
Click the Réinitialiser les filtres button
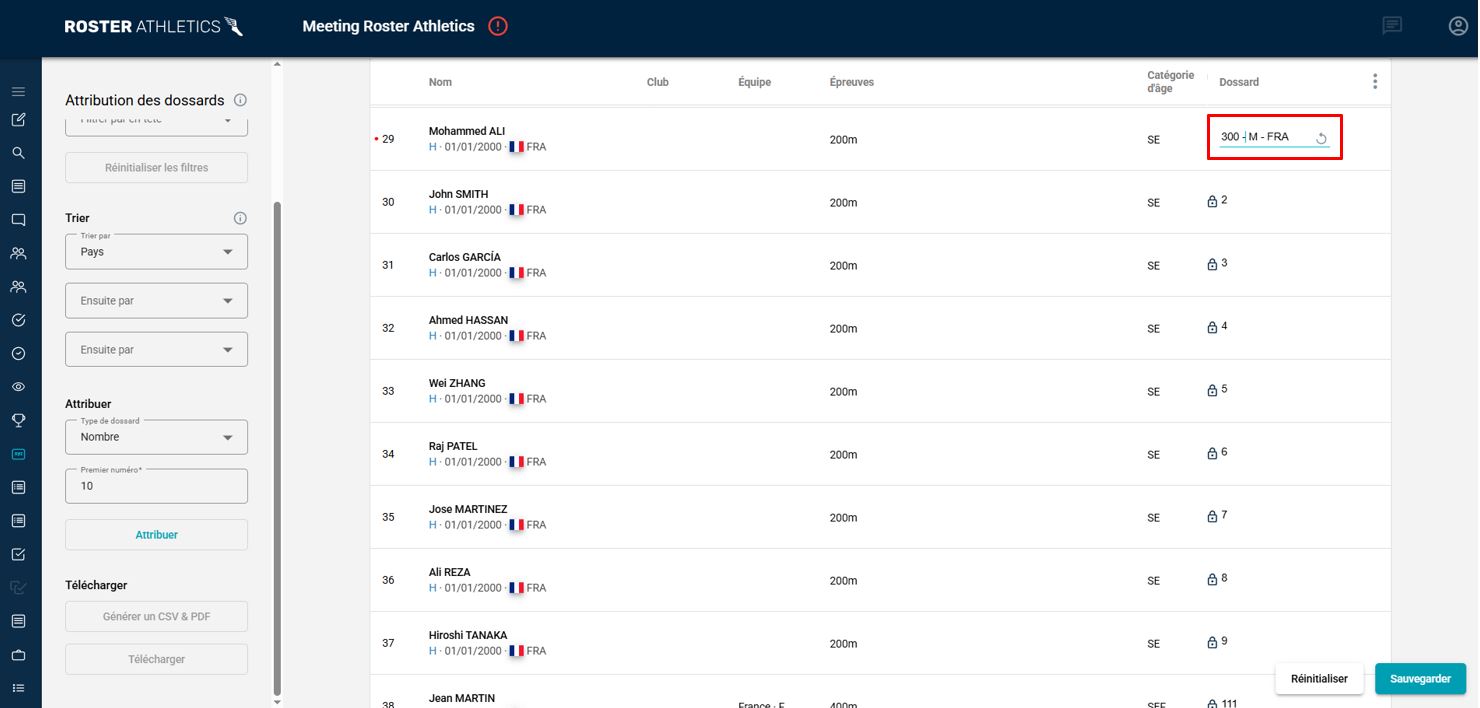click(x=156, y=168)
